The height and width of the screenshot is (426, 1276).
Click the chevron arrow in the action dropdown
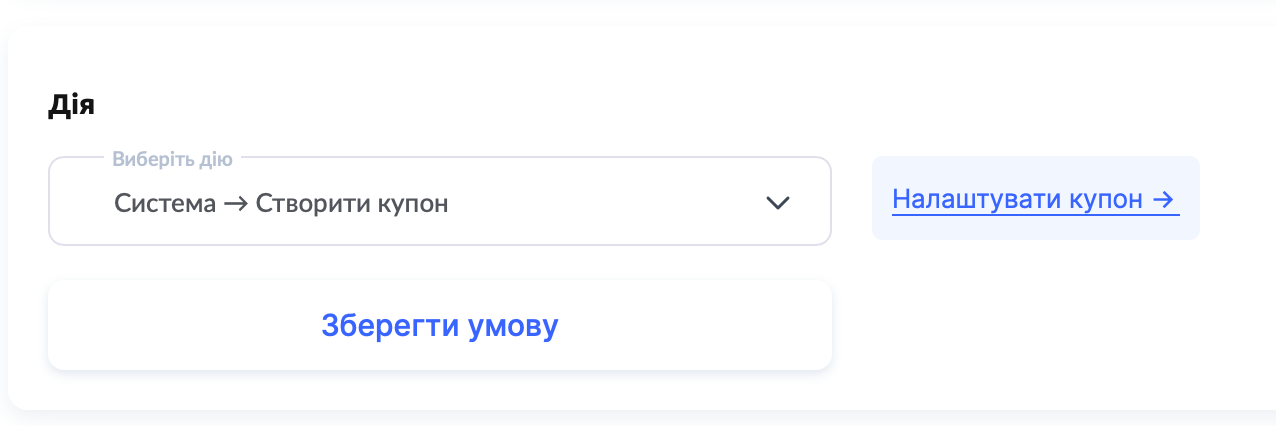[x=777, y=203]
